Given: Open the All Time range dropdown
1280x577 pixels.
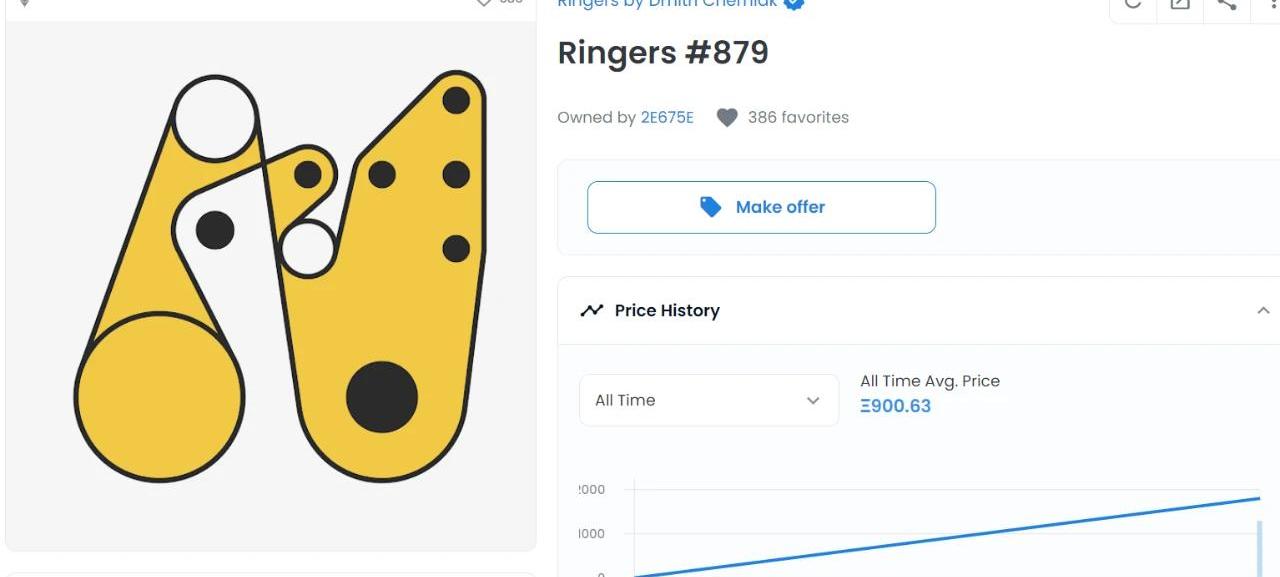Looking at the screenshot, I should [x=709, y=400].
